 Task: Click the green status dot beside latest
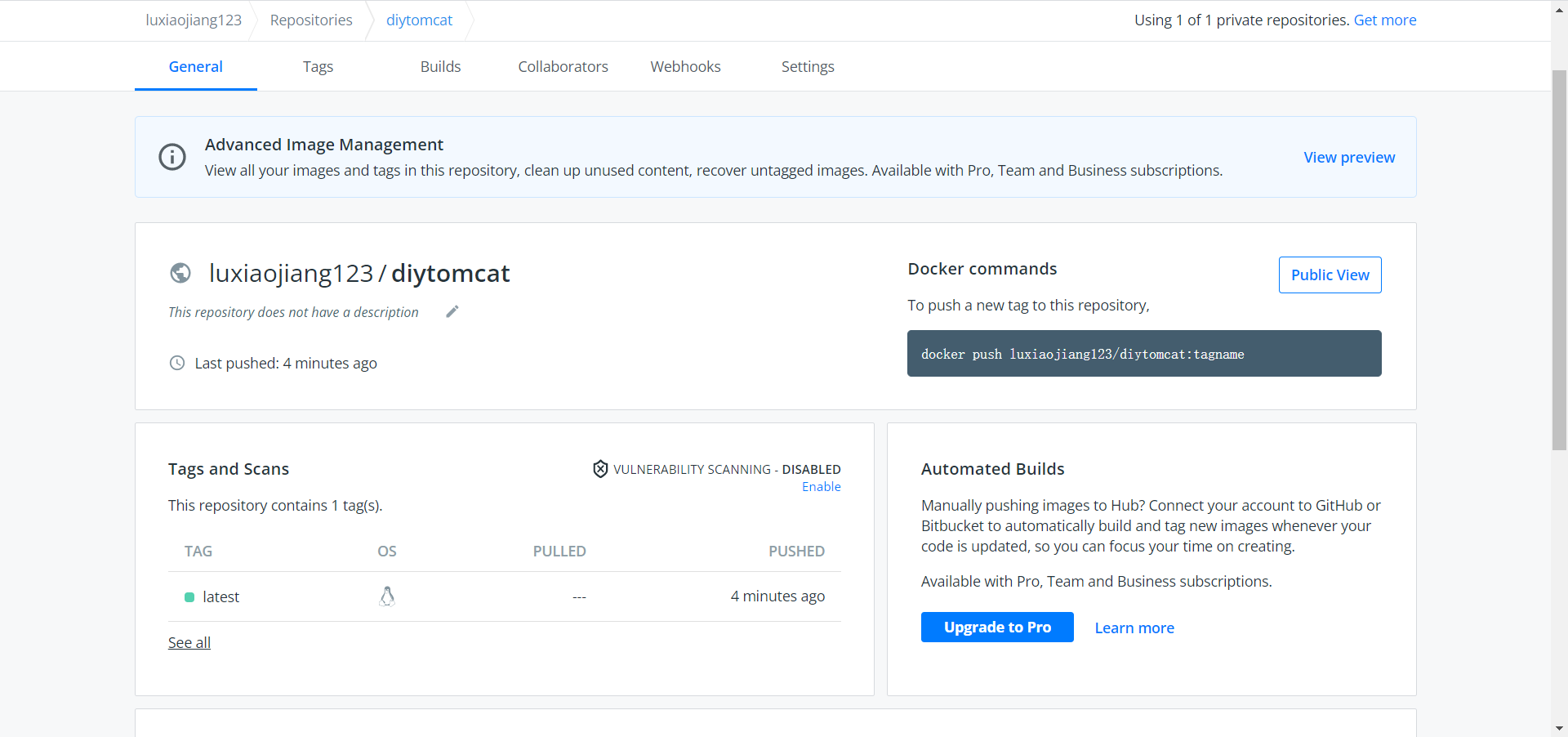coord(189,597)
